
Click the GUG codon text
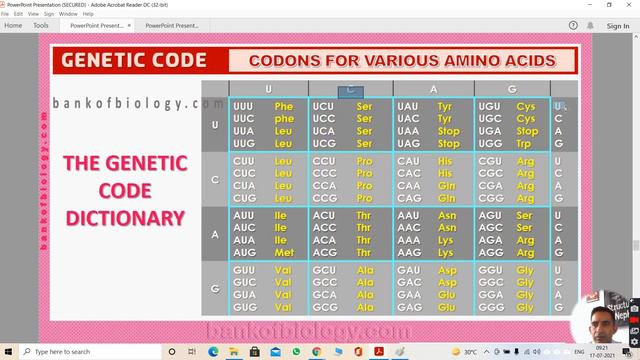[245, 307]
